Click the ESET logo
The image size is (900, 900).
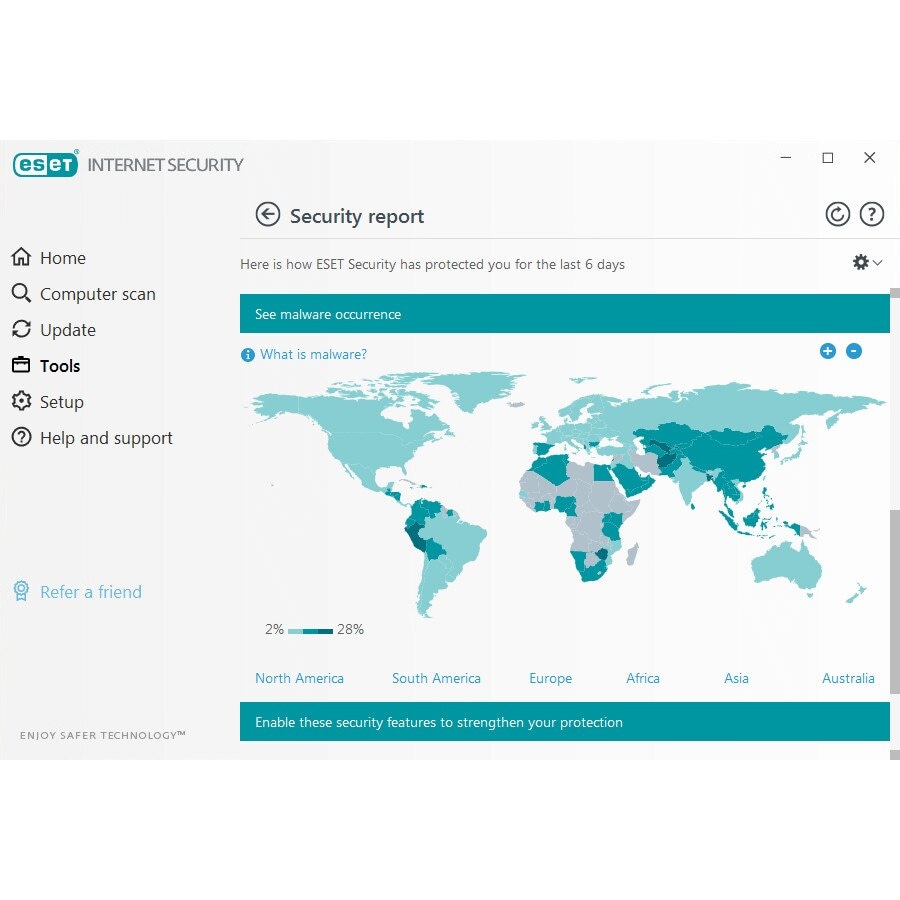point(45,165)
